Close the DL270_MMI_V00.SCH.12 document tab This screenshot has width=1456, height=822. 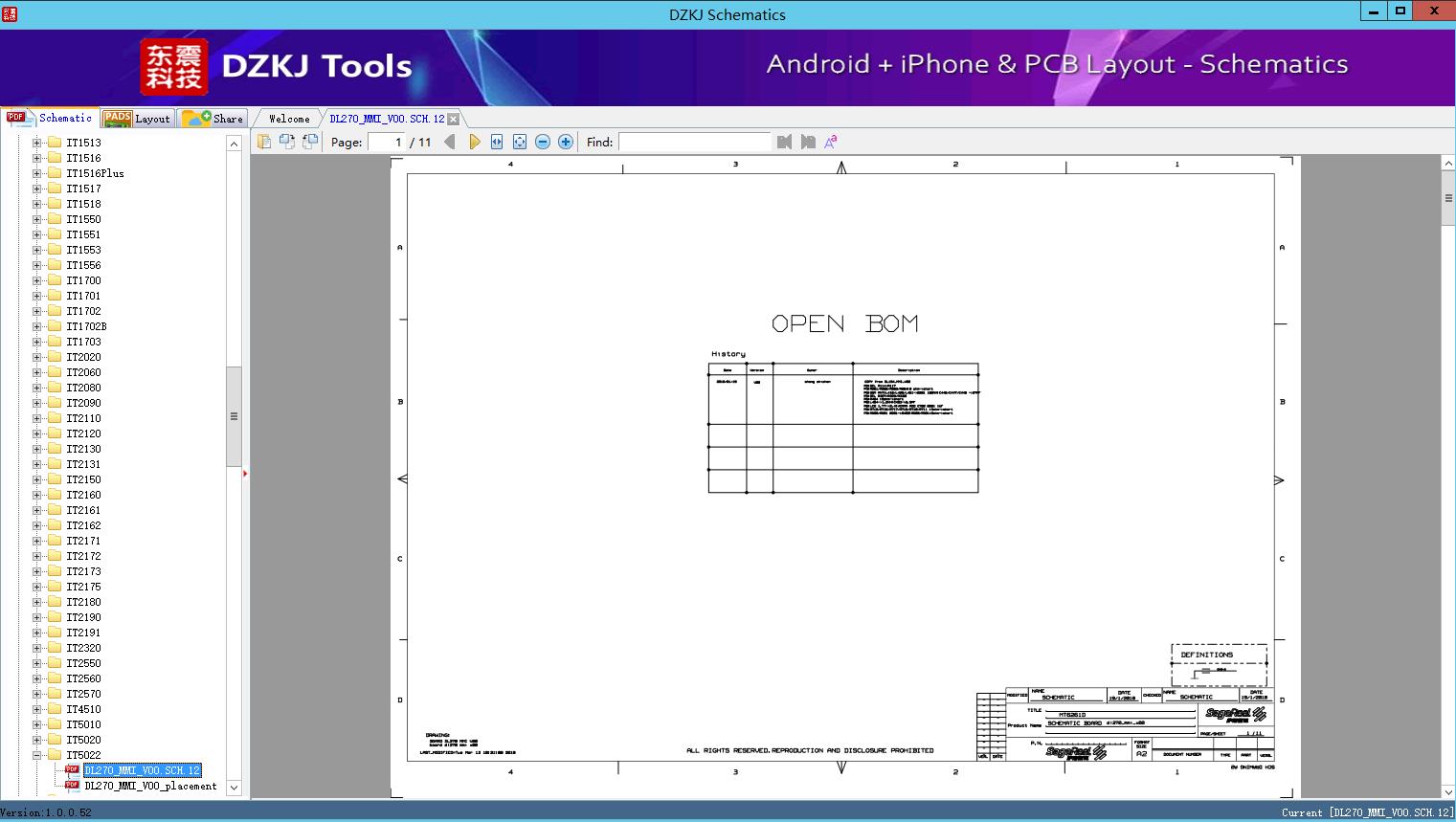454,119
